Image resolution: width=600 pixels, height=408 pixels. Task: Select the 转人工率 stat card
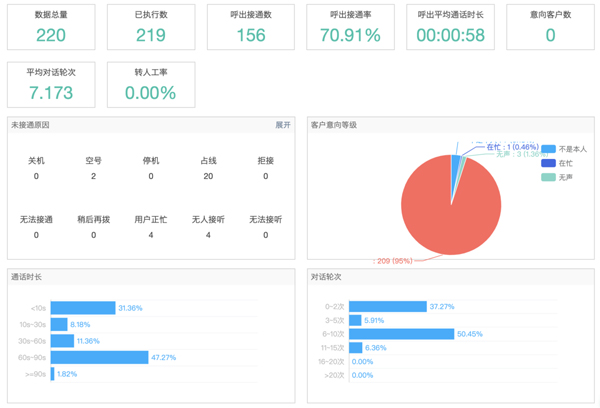point(151,84)
